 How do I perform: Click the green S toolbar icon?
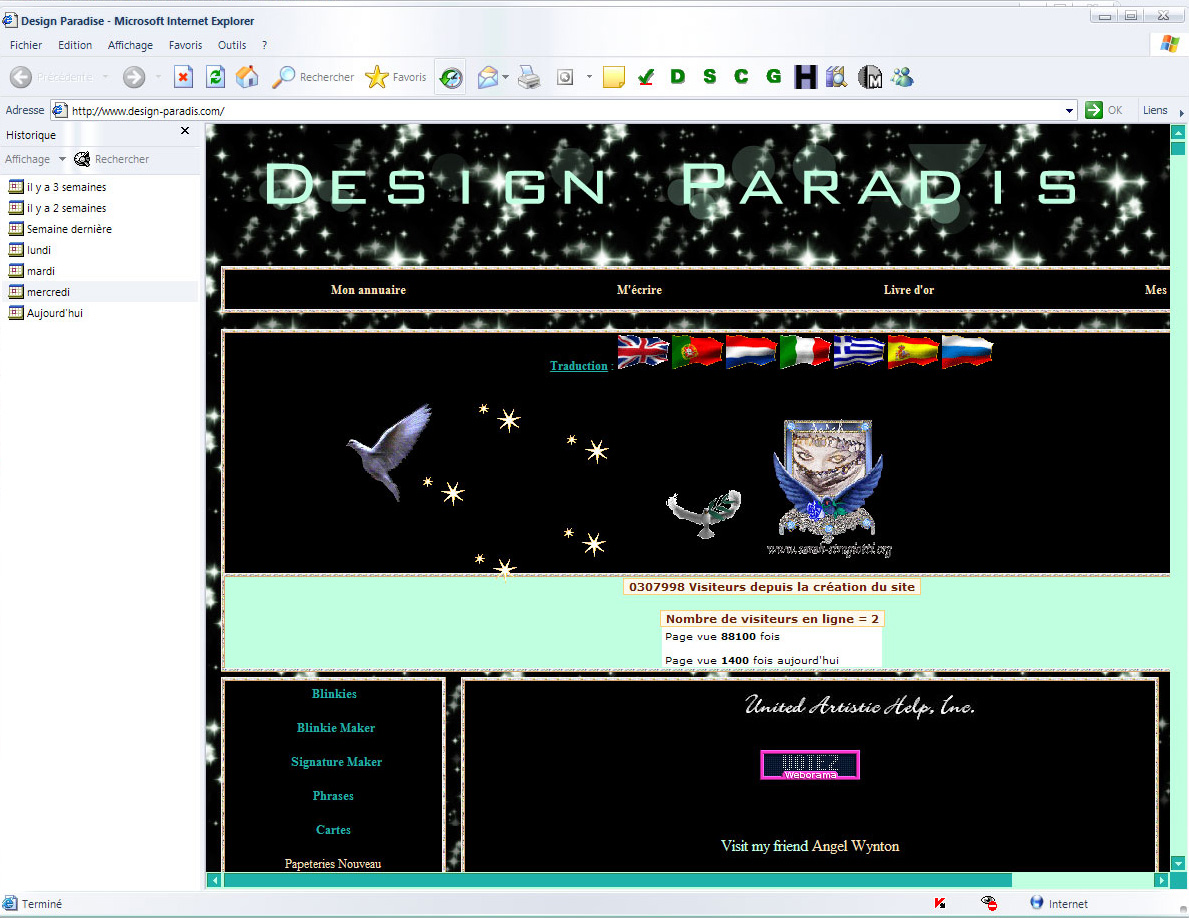click(x=710, y=77)
